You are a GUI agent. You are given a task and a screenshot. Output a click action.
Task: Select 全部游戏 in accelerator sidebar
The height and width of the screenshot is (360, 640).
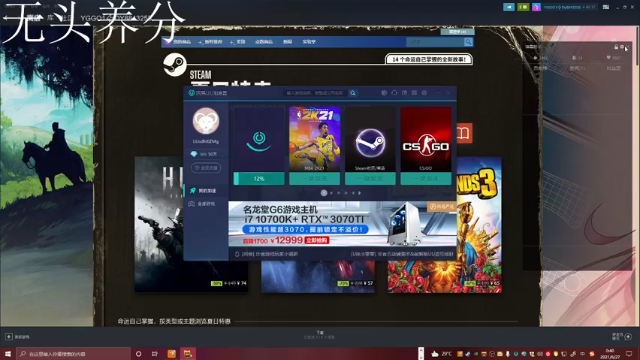[206, 204]
